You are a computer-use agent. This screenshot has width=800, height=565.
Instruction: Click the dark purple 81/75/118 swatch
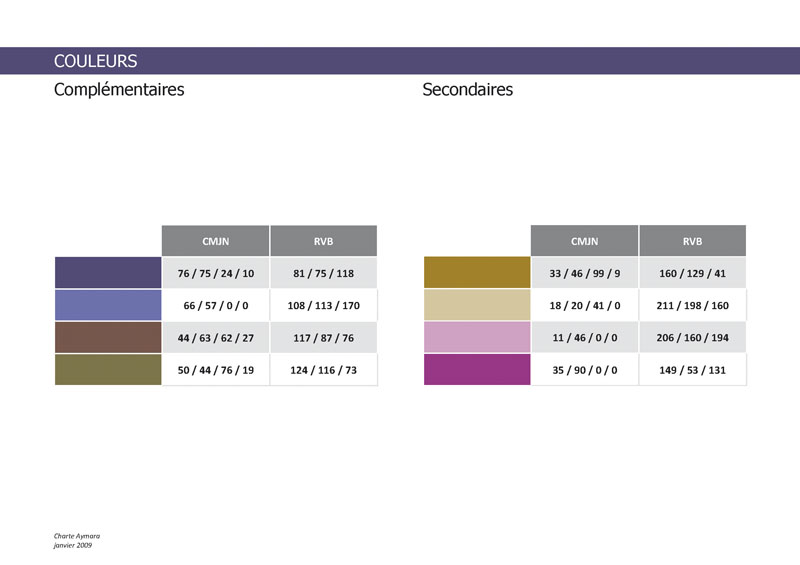pos(108,273)
